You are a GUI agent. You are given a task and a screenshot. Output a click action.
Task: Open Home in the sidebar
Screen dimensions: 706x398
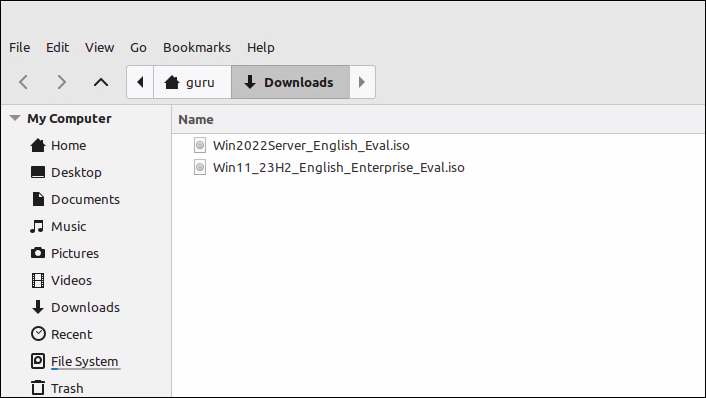[x=68, y=145]
